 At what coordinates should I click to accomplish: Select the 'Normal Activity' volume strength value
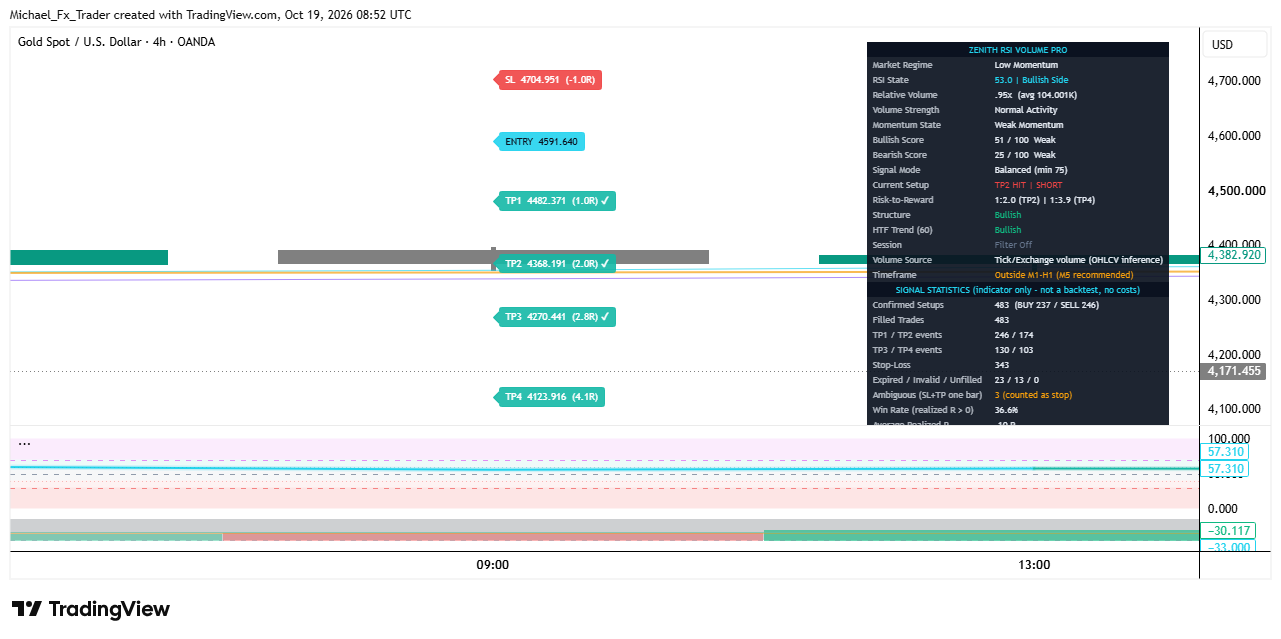tap(1026, 110)
